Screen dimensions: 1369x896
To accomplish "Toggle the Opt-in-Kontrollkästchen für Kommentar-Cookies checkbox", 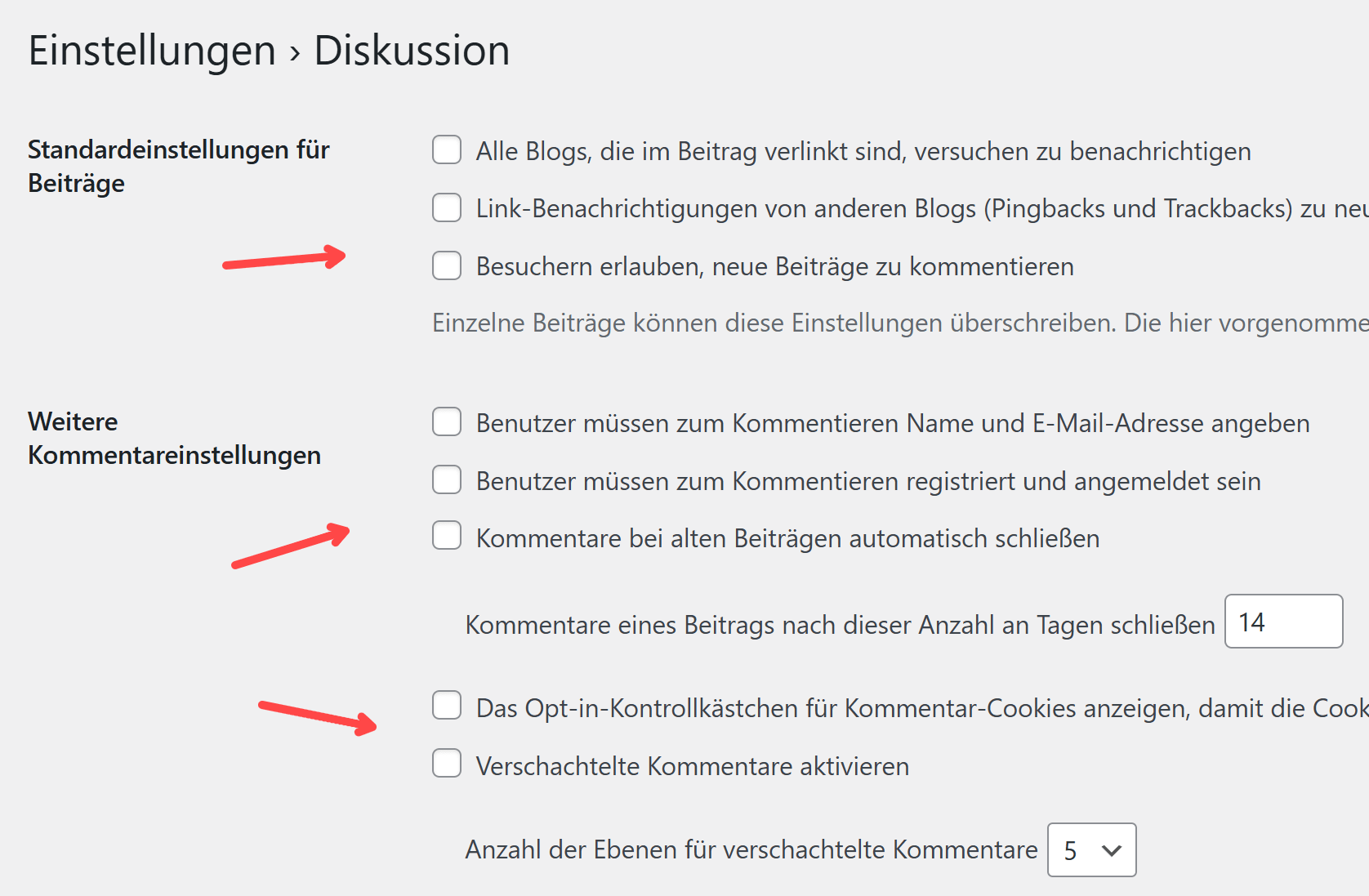I will click(x=447, y=705).
